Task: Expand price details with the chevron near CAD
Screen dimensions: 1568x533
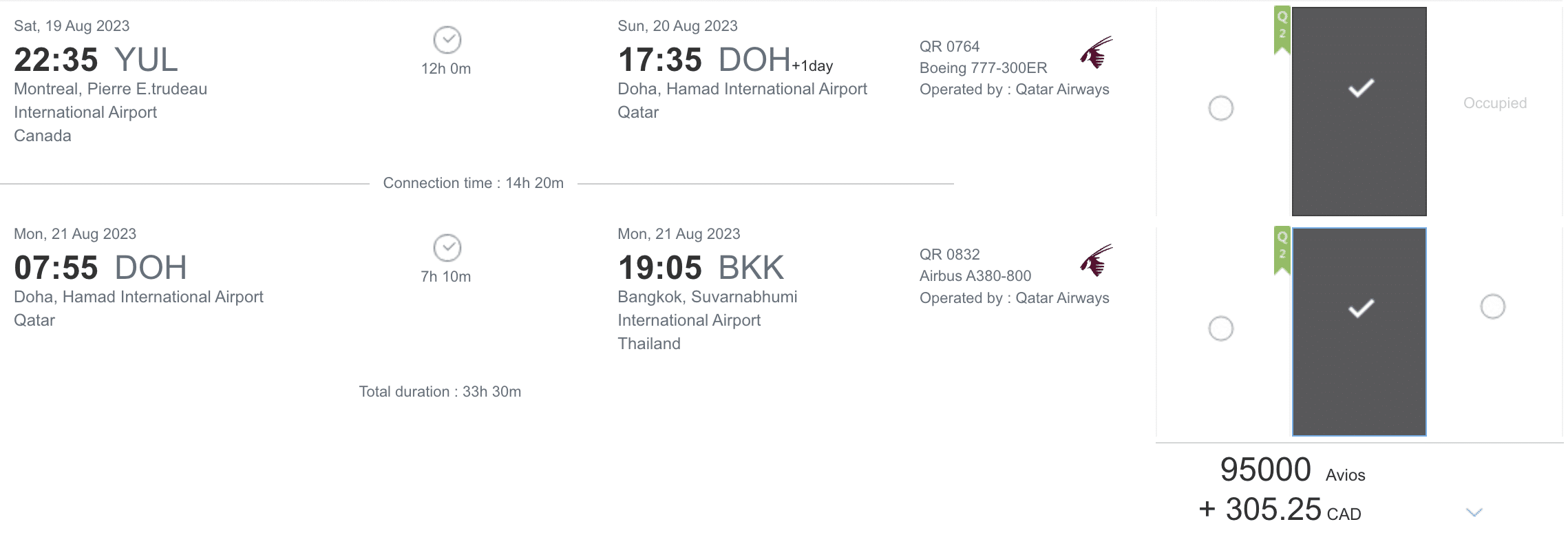Action: 1474,512
